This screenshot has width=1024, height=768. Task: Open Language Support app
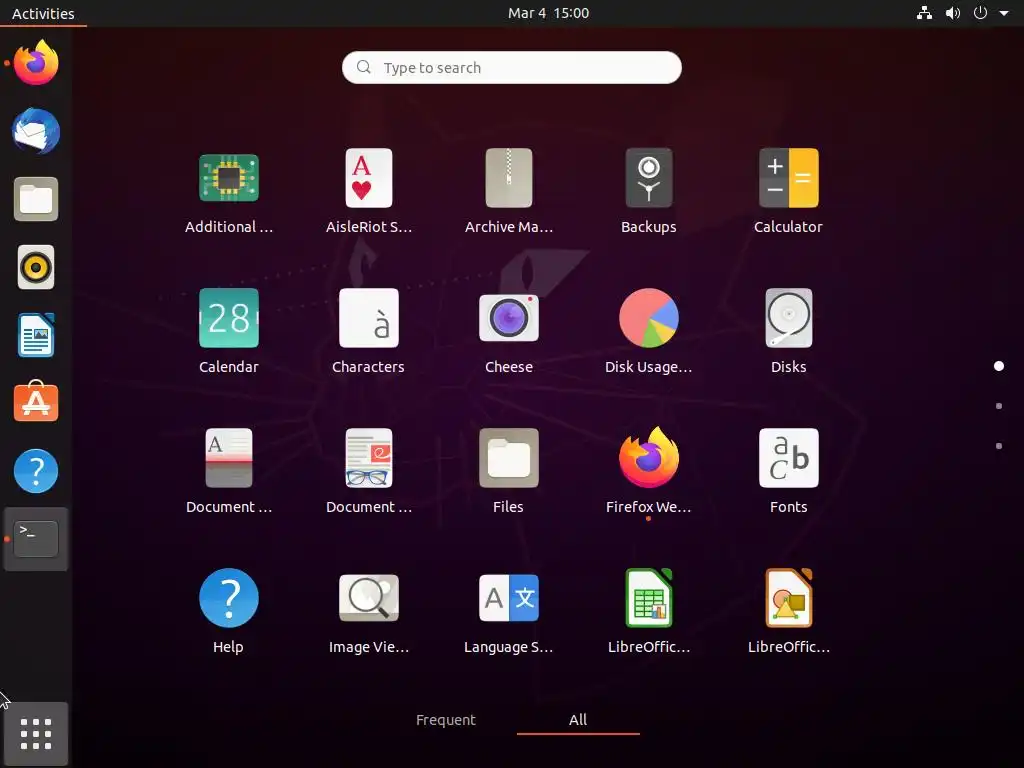click(509, 598)
